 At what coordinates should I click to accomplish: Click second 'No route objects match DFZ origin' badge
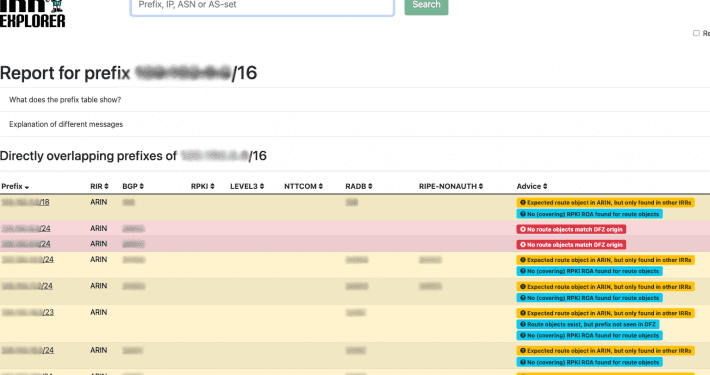point(571,245)
